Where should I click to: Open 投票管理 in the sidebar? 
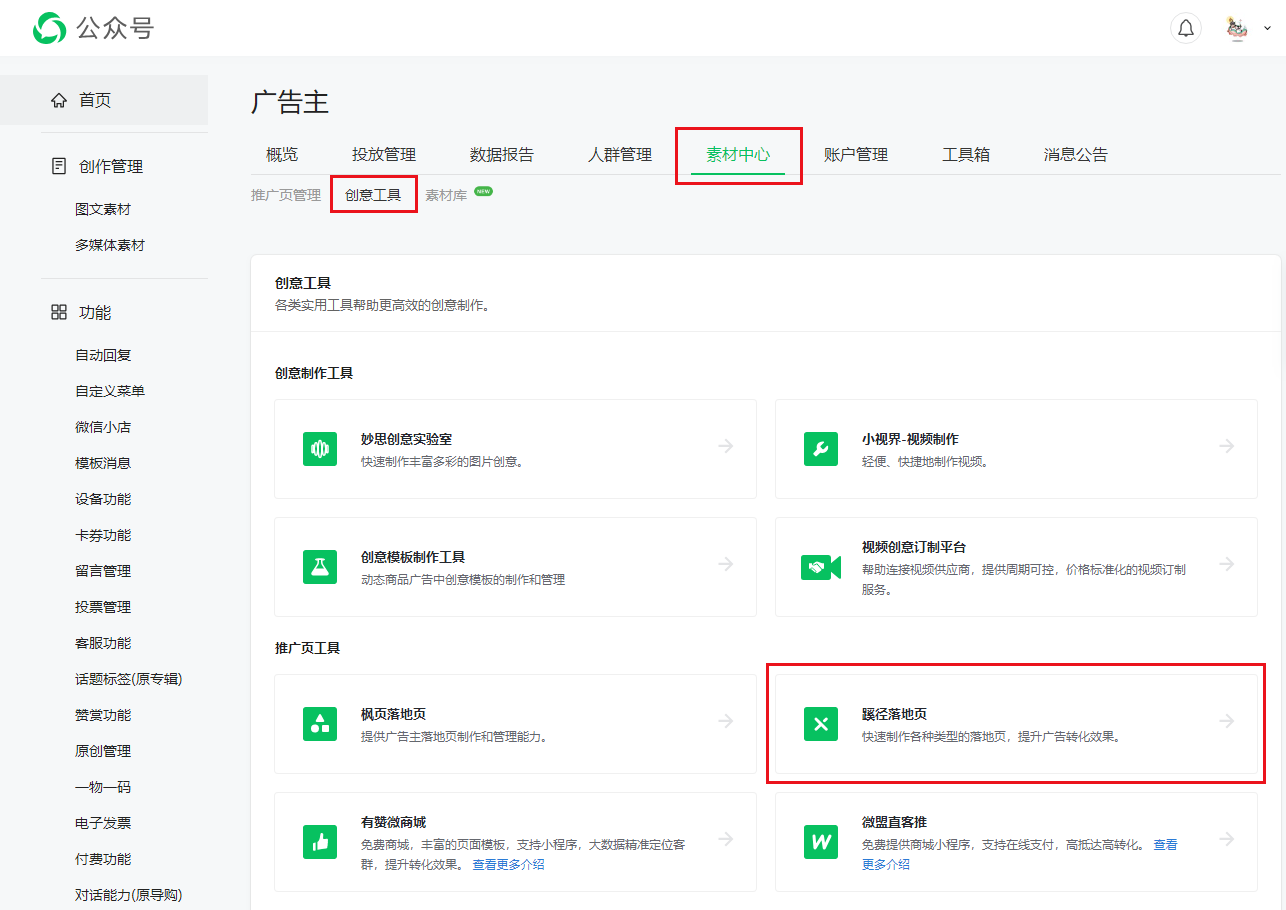point(103,607)
